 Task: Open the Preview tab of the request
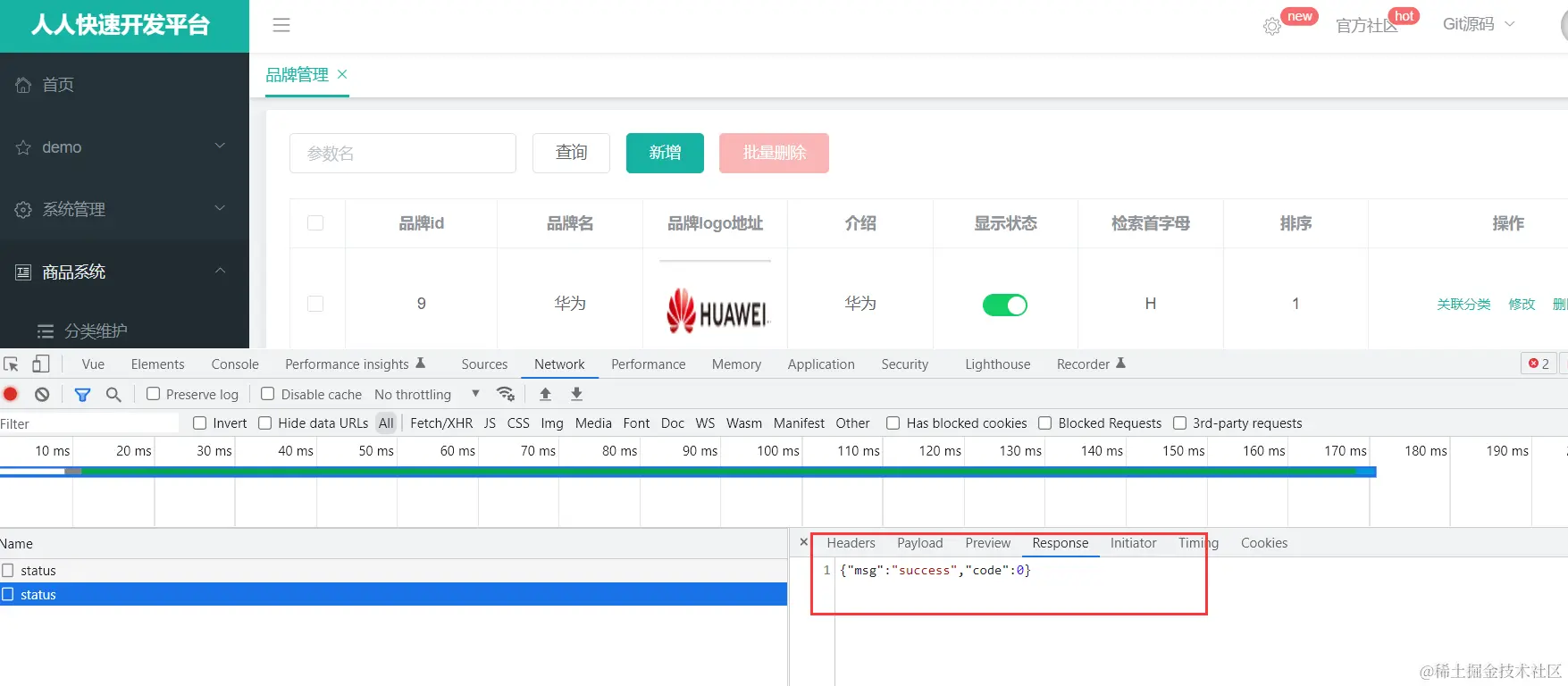987,543
